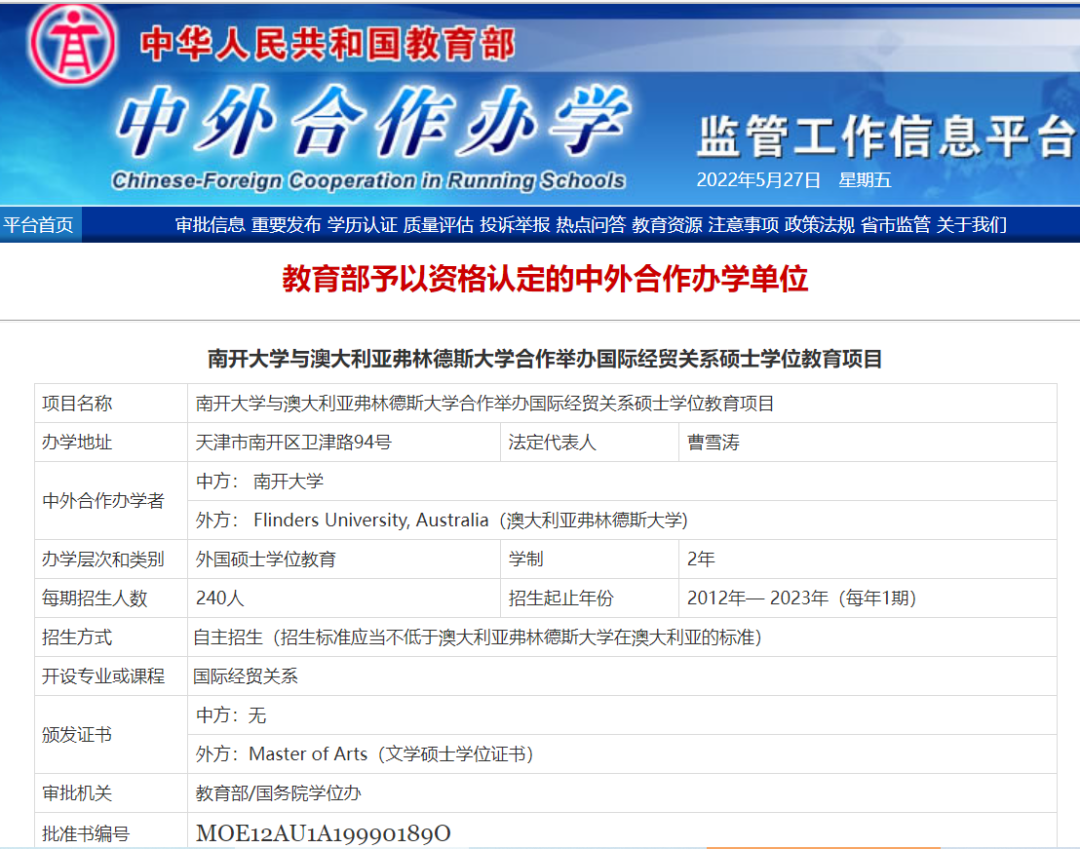
Task: Click the Flinders University, Australia cell
Action: tap(622, 520)
